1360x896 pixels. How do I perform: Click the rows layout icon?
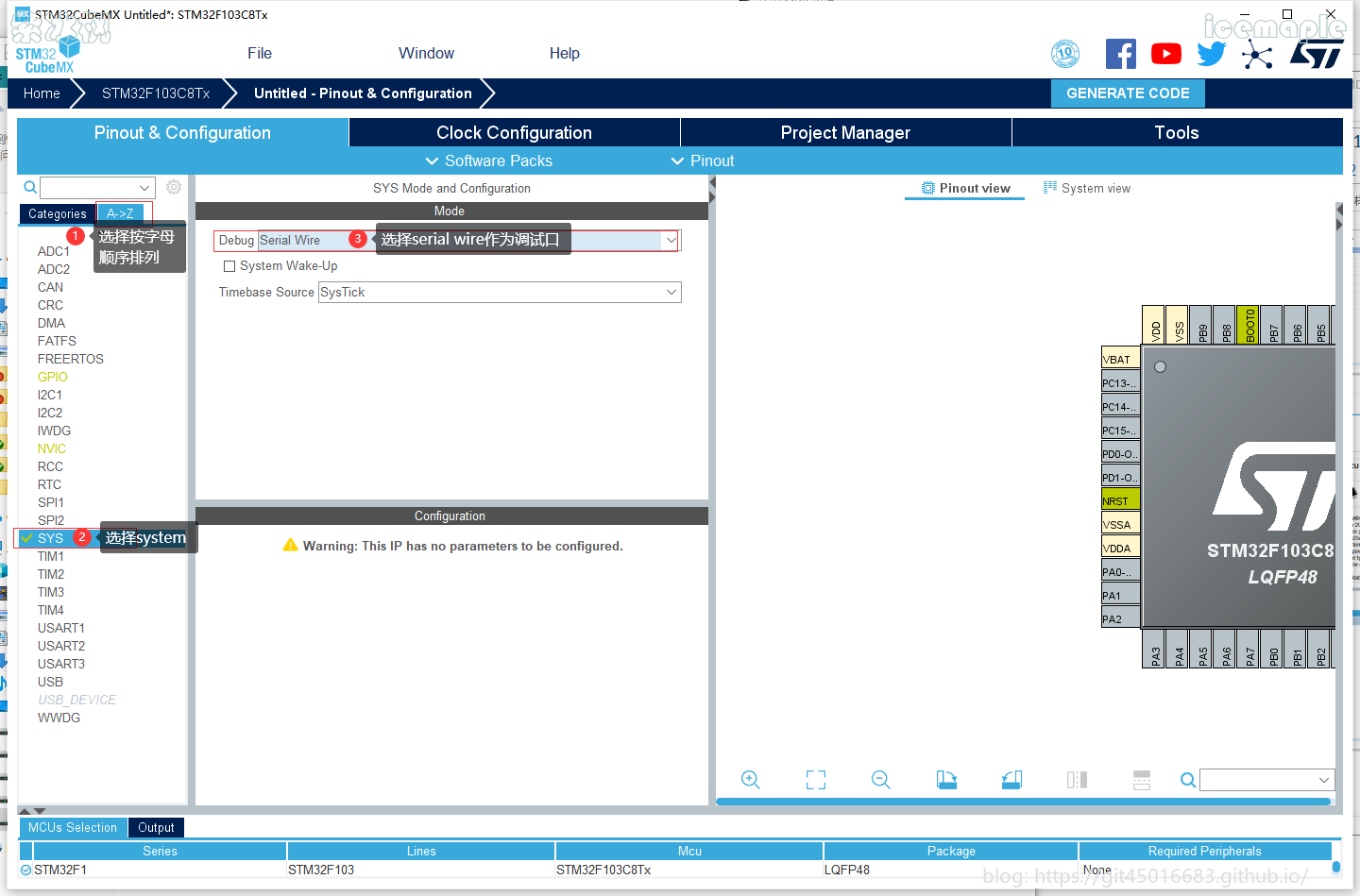coord(1142,780)
